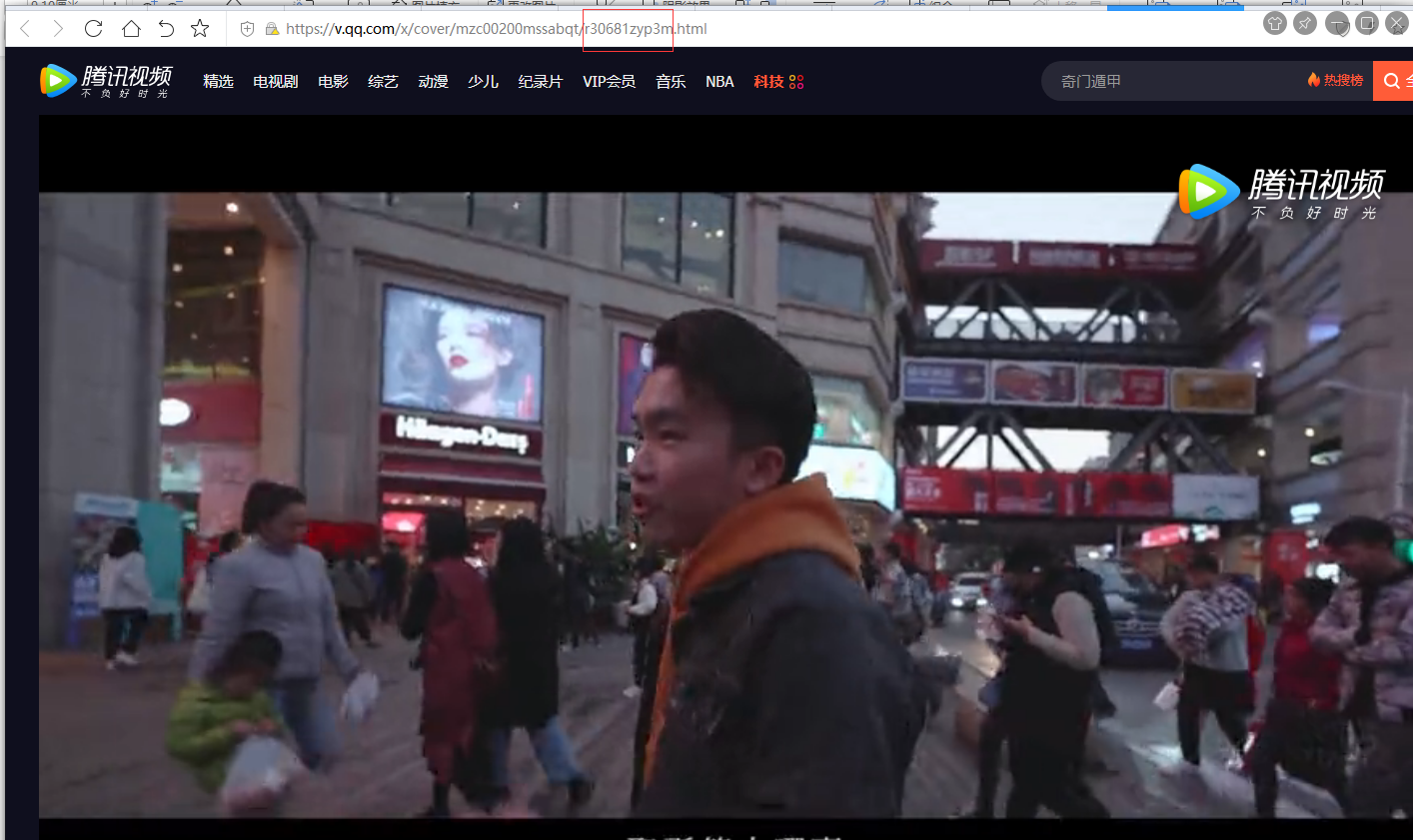Screen dimensions: 1413x840
Task: Go back with browser back arrow
Action: (25, 29)
